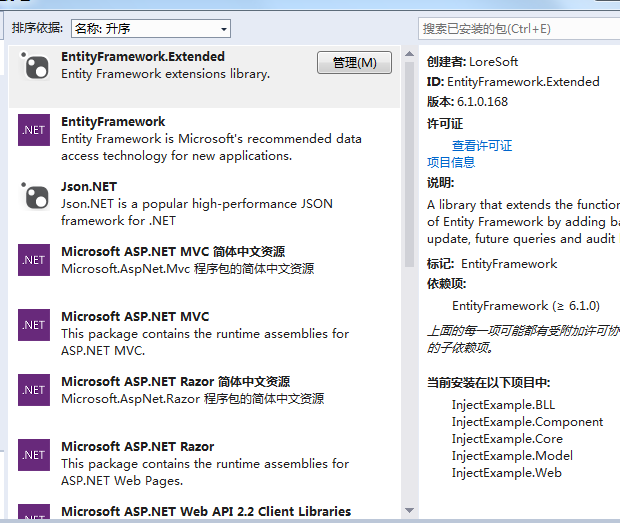
Task: Click the Json.NET description text
Action: click(197, 212)
